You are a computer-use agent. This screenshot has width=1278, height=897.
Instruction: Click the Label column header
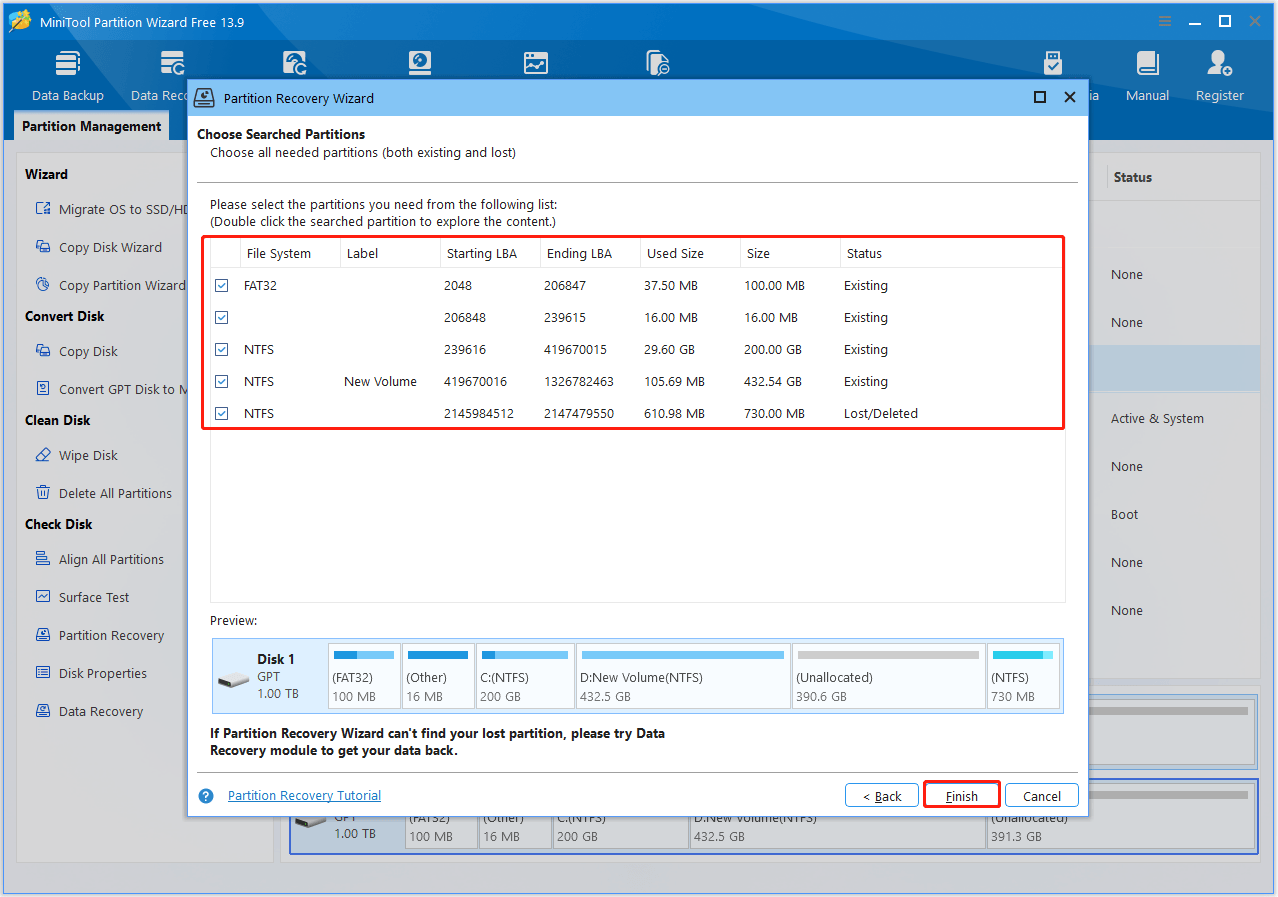pyautogui.click(x=390, y=254)
